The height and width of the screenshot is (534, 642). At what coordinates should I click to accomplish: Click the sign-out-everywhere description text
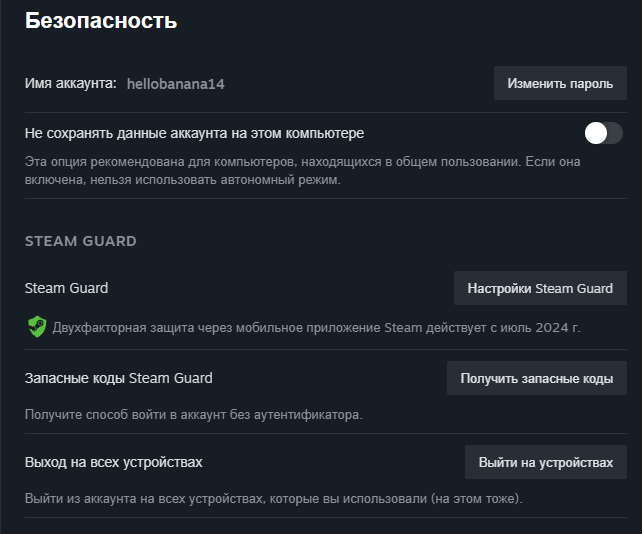click(274, 498)
